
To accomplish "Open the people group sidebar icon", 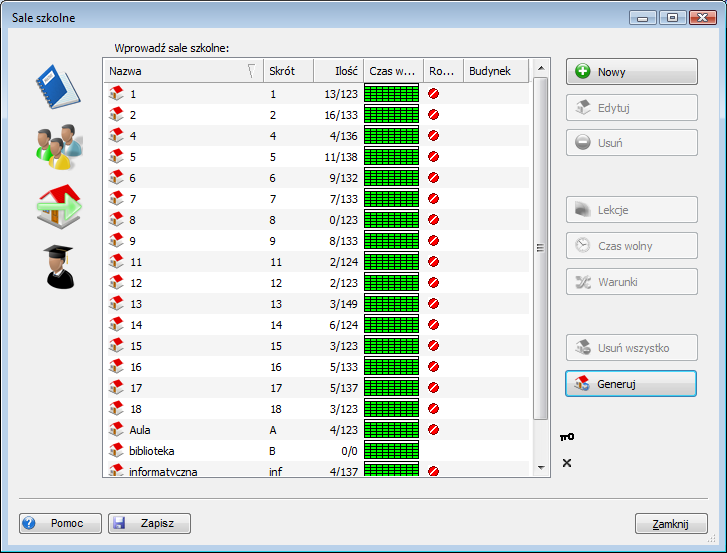I will [59, 146].
